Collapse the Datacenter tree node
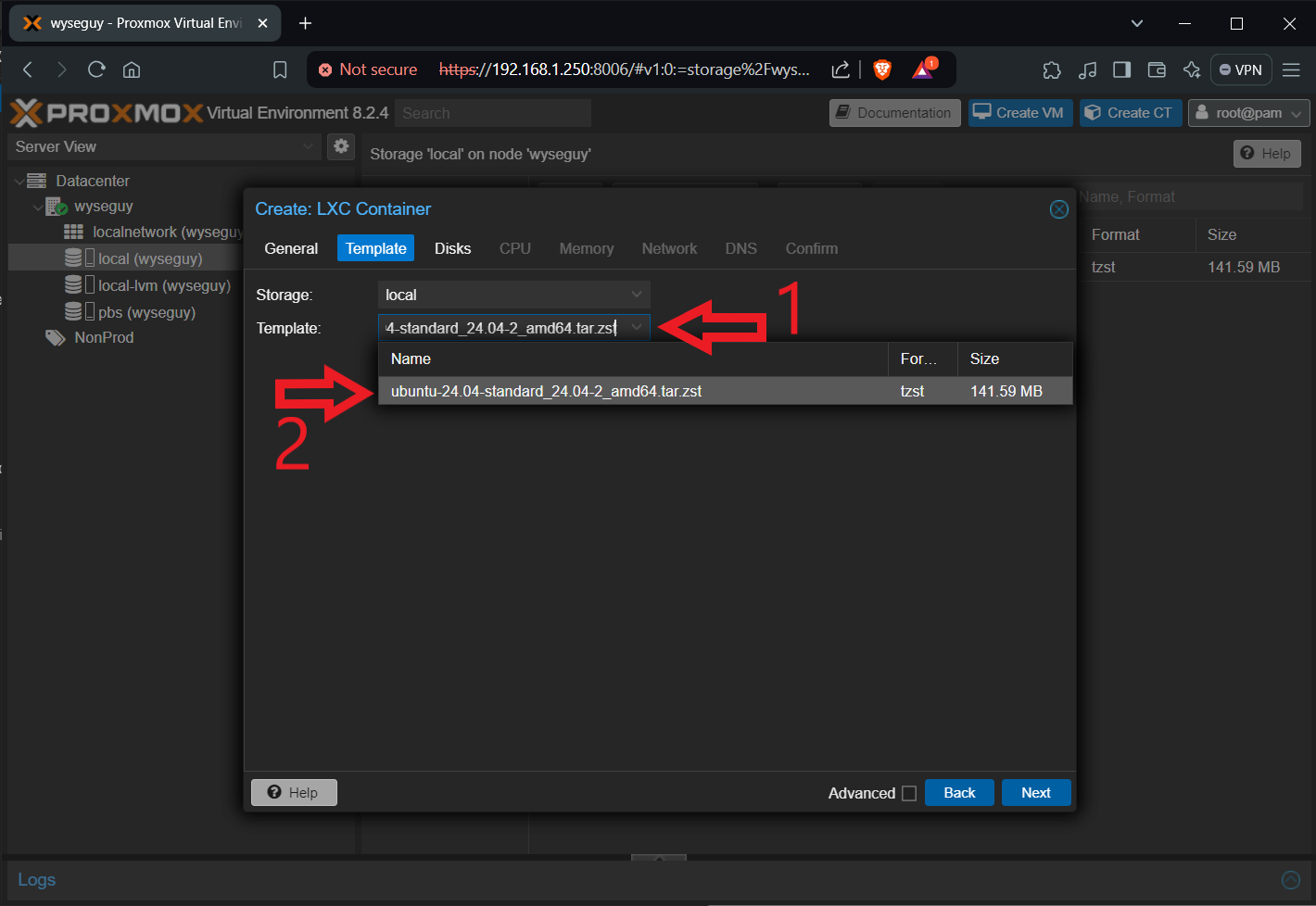 tap(19, 181)
